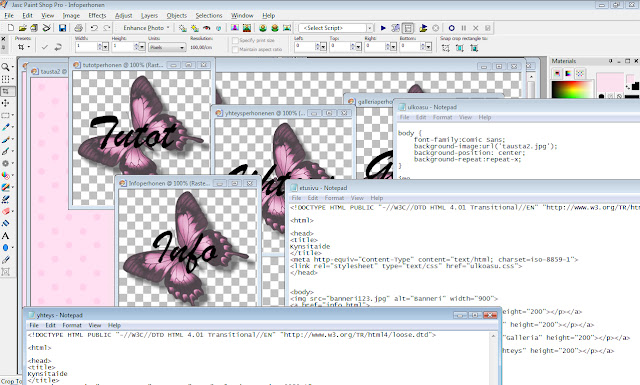Open the Edit menu in ulkoasu Notepad
Image resolution: width=640 pixels, height=385 pixels.
tap(421, 117)
